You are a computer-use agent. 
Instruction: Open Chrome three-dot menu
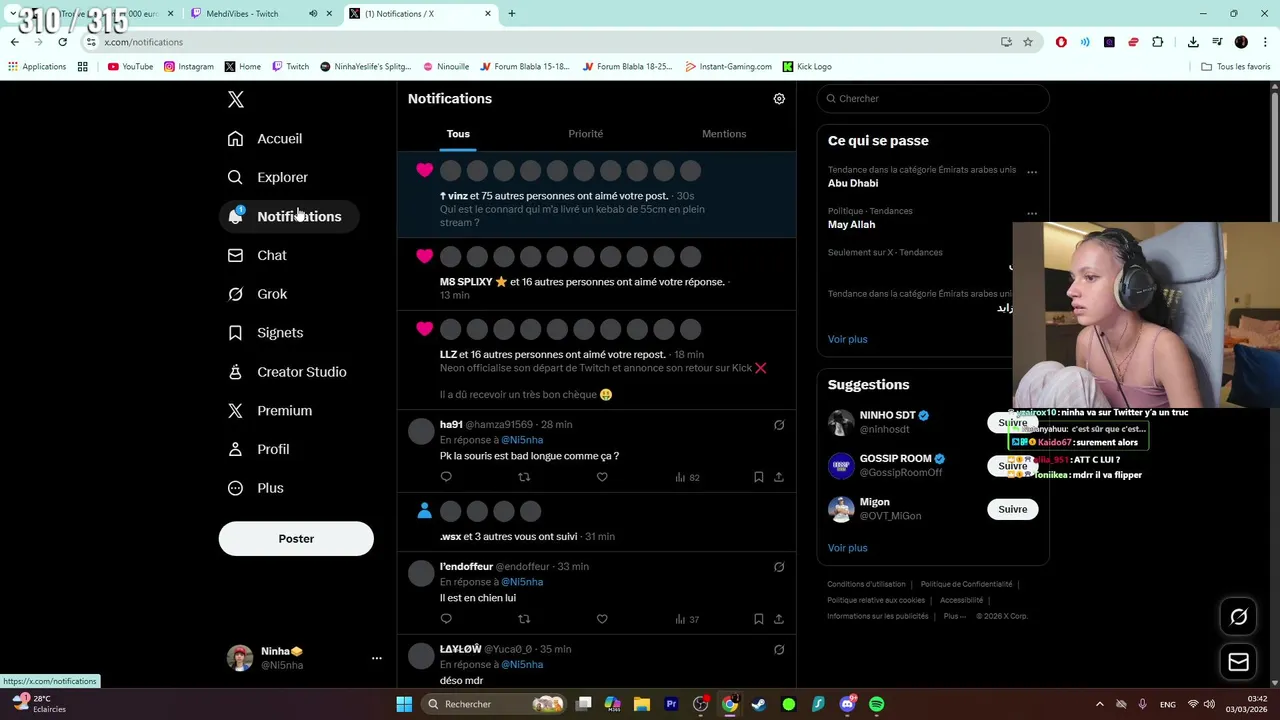coord(1266,42)
